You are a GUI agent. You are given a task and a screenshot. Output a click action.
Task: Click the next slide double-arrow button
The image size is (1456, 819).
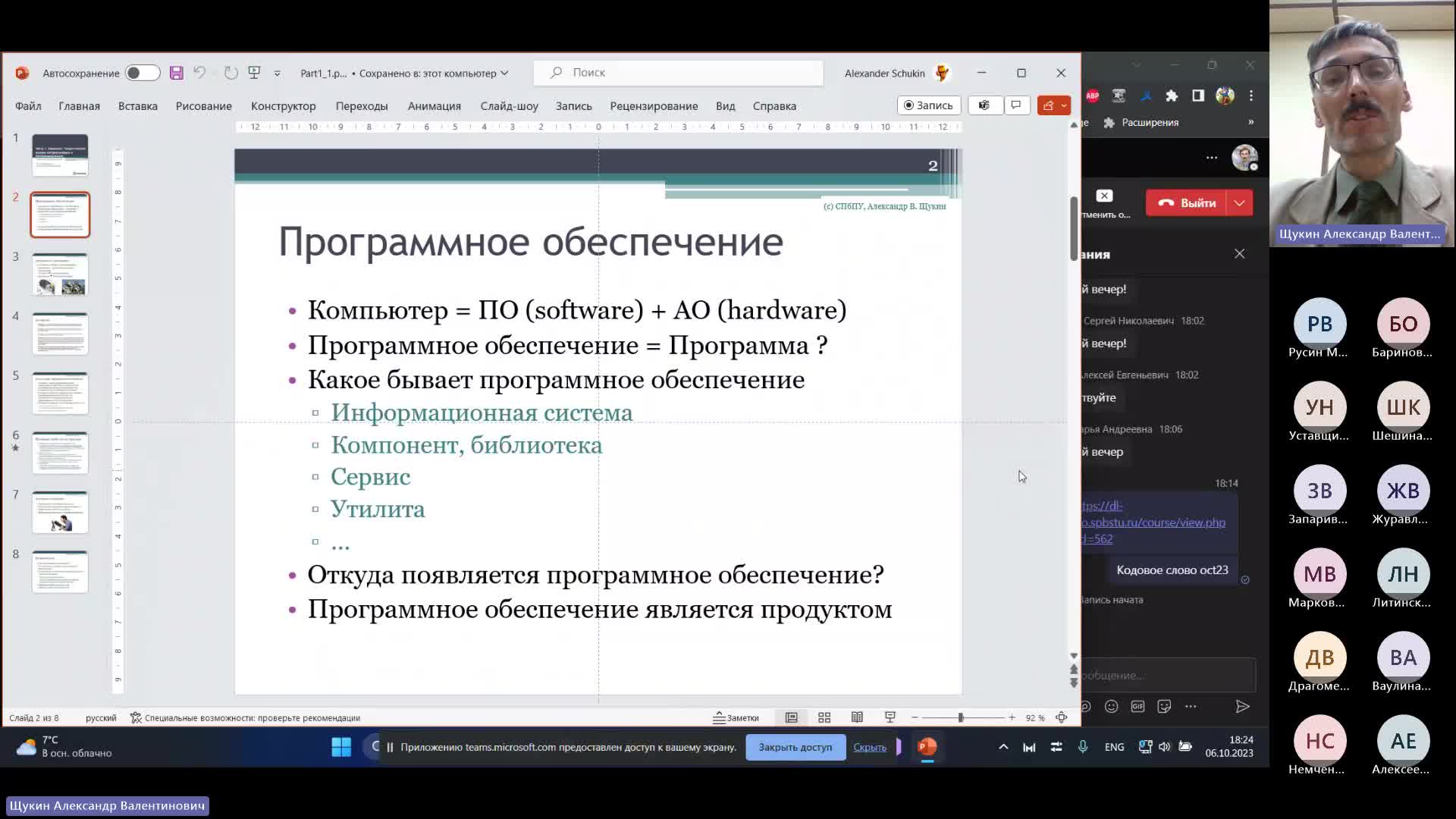(1074, 682)
